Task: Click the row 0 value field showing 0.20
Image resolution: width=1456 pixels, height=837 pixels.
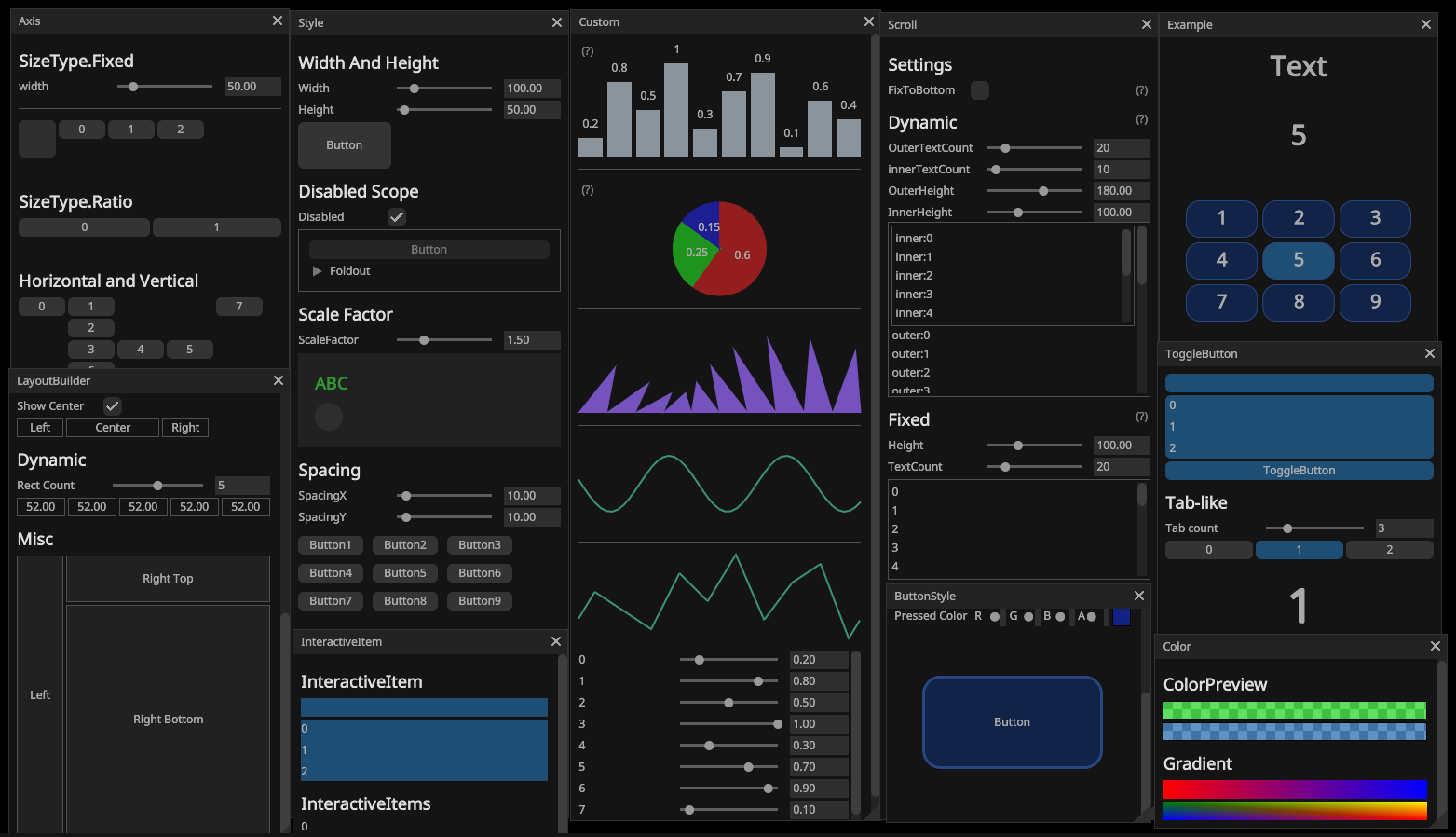Action: (x=819, y=660)
